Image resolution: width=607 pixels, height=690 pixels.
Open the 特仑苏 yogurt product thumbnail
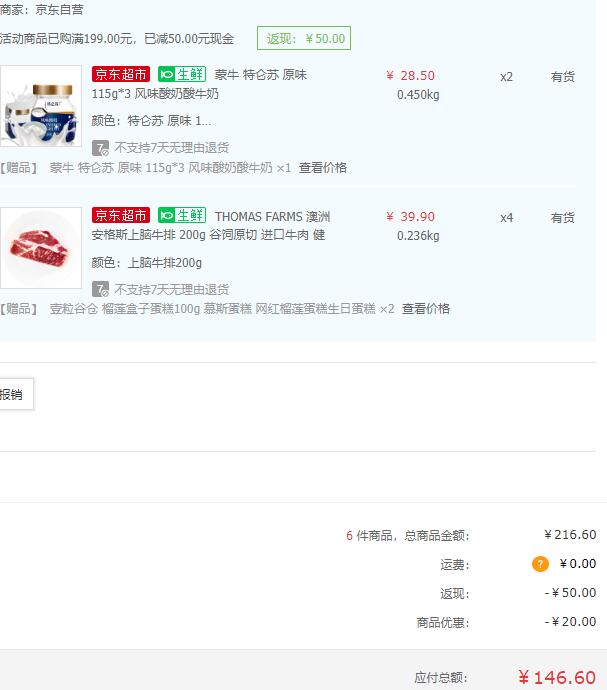pyautogui.click(x=41, y=106)
